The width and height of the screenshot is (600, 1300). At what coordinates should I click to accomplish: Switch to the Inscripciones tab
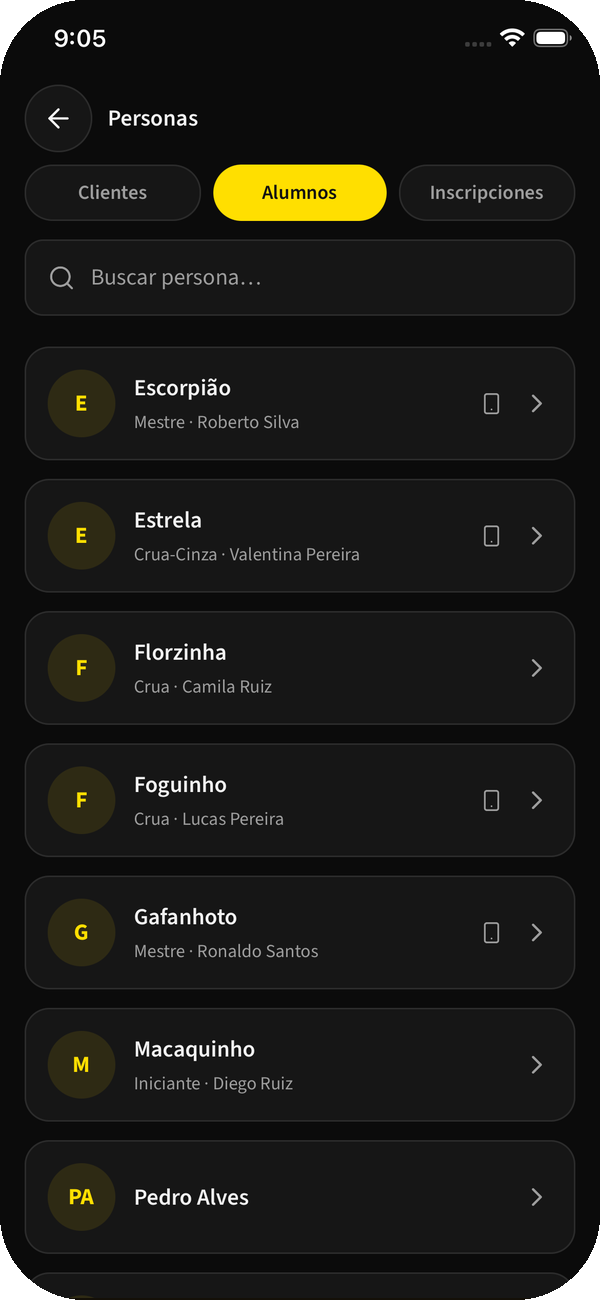[487, 192]
